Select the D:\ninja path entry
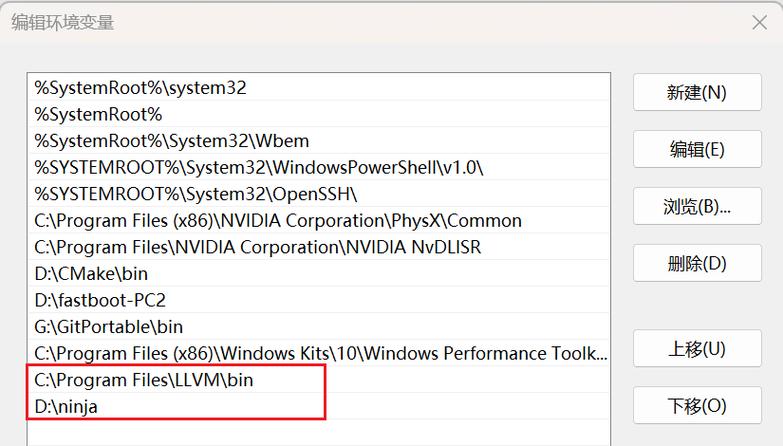Image resolution: width=783 pixels, height=446 pixels. 66,406
